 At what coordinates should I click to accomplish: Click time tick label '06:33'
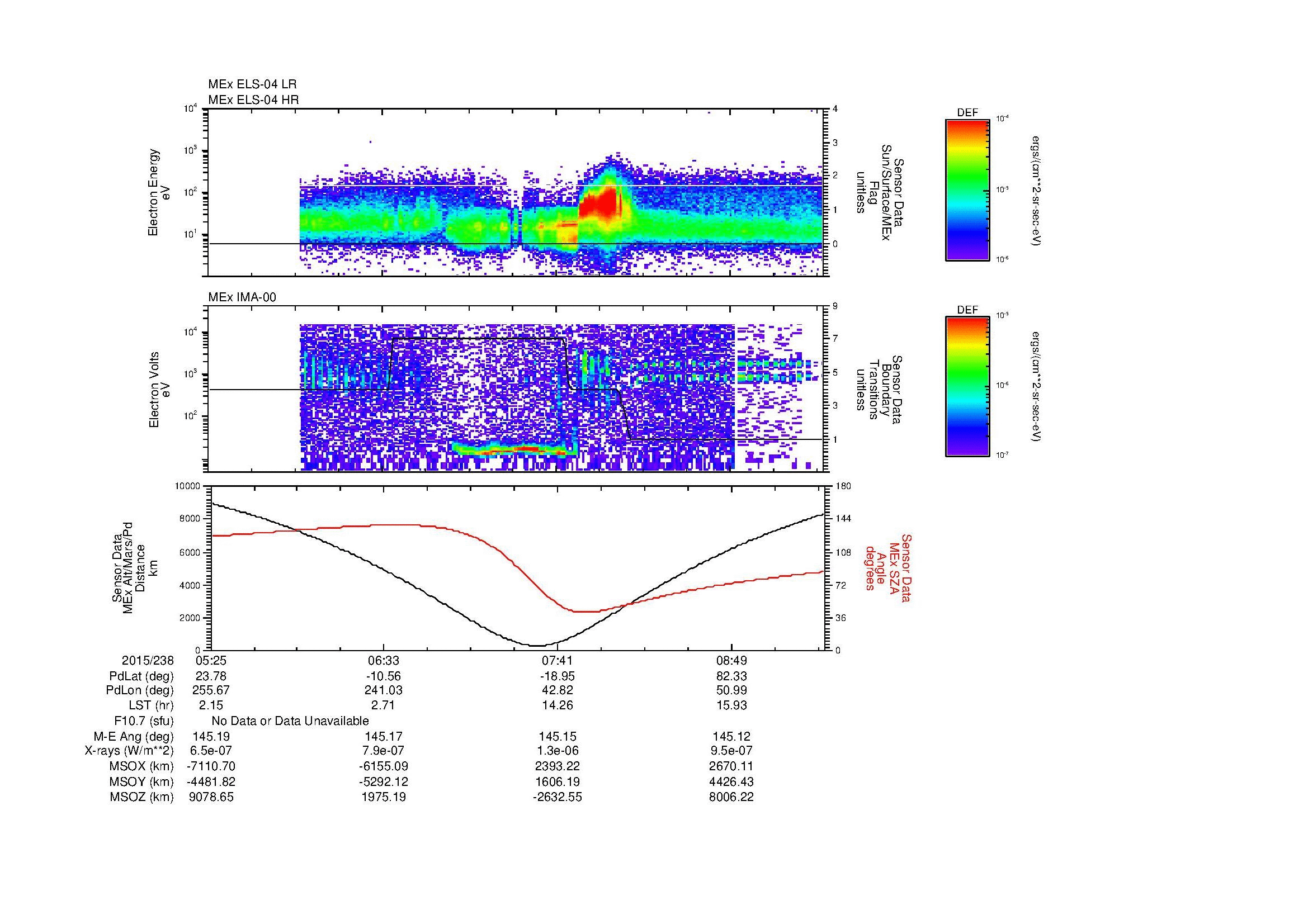tap(384, 661)
